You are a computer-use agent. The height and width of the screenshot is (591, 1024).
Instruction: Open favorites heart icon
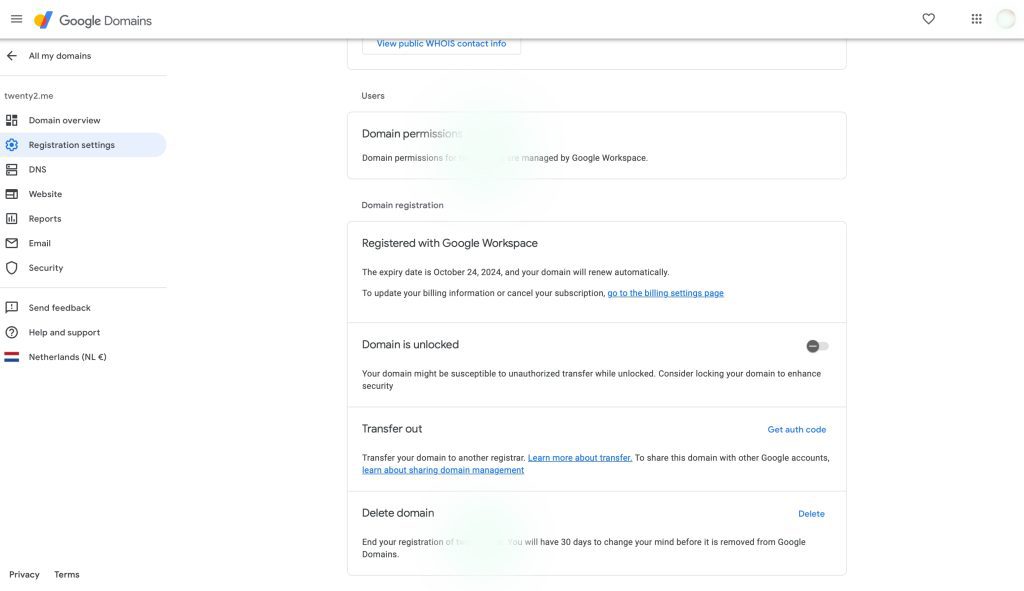pos(928,19)
